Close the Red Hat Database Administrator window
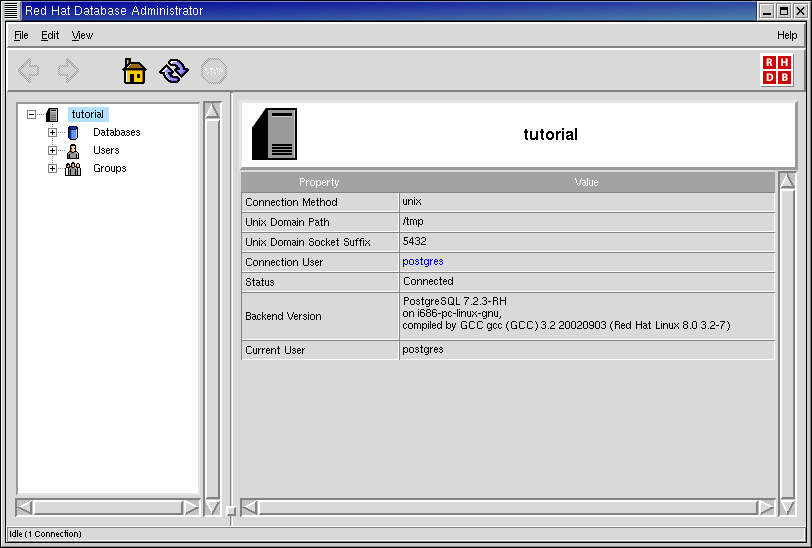The width and height of the screenshot is (812, 548). point(800,11)
